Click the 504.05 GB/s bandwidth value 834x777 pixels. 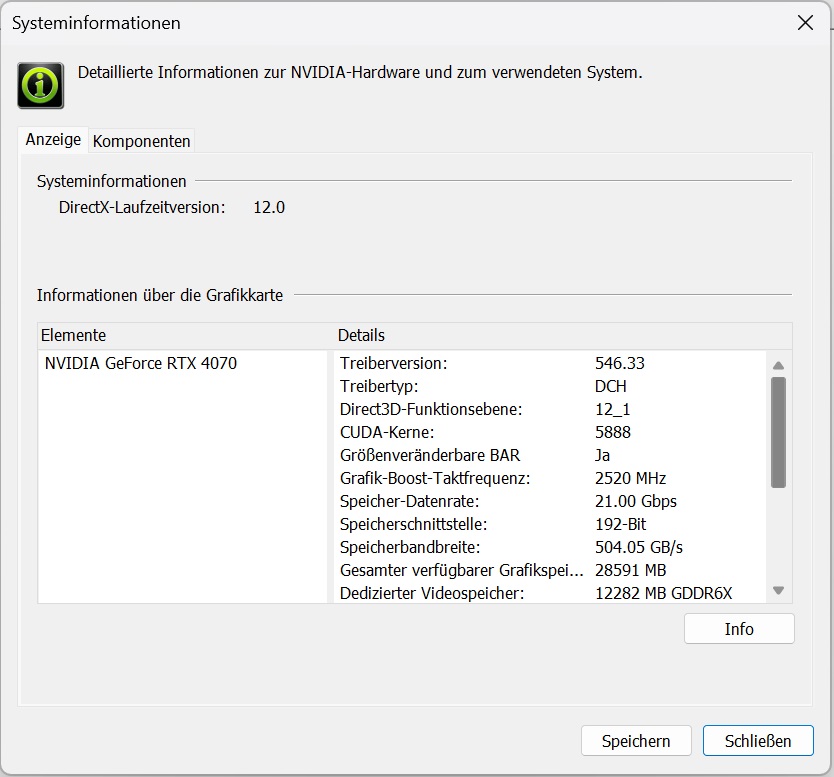point(639,547)
